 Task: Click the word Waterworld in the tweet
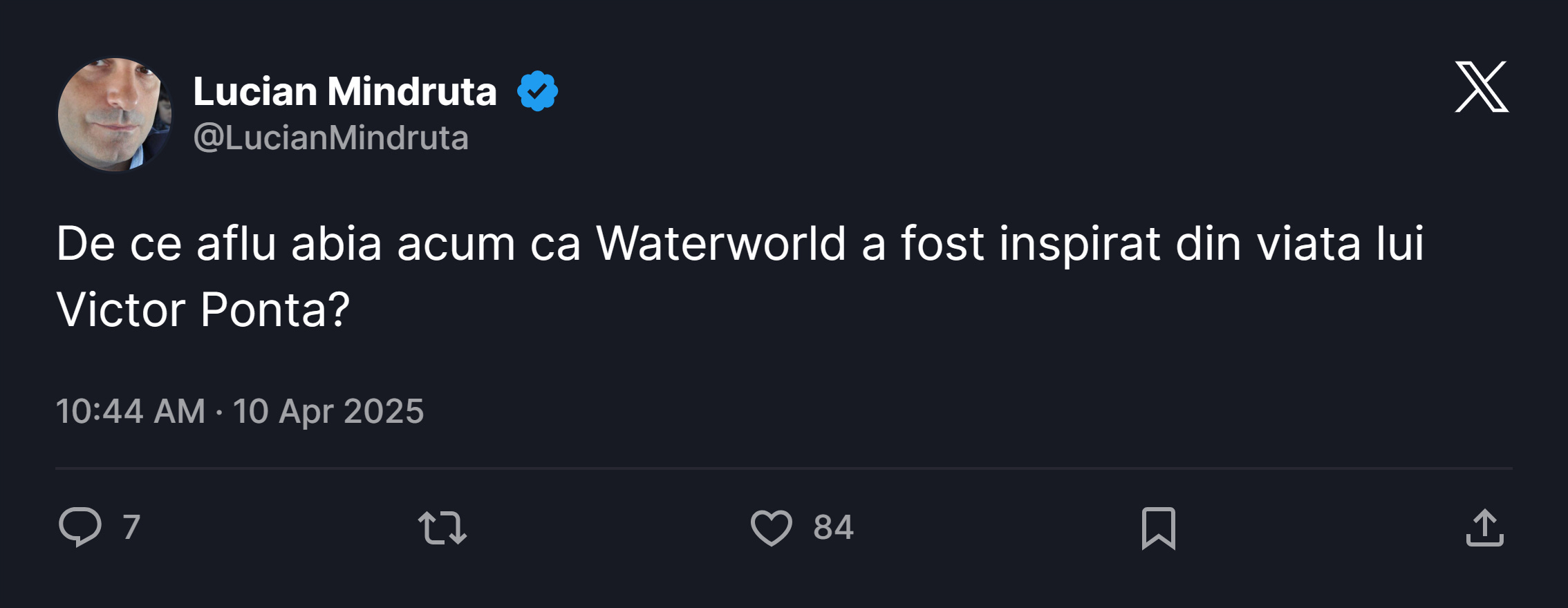721,243
